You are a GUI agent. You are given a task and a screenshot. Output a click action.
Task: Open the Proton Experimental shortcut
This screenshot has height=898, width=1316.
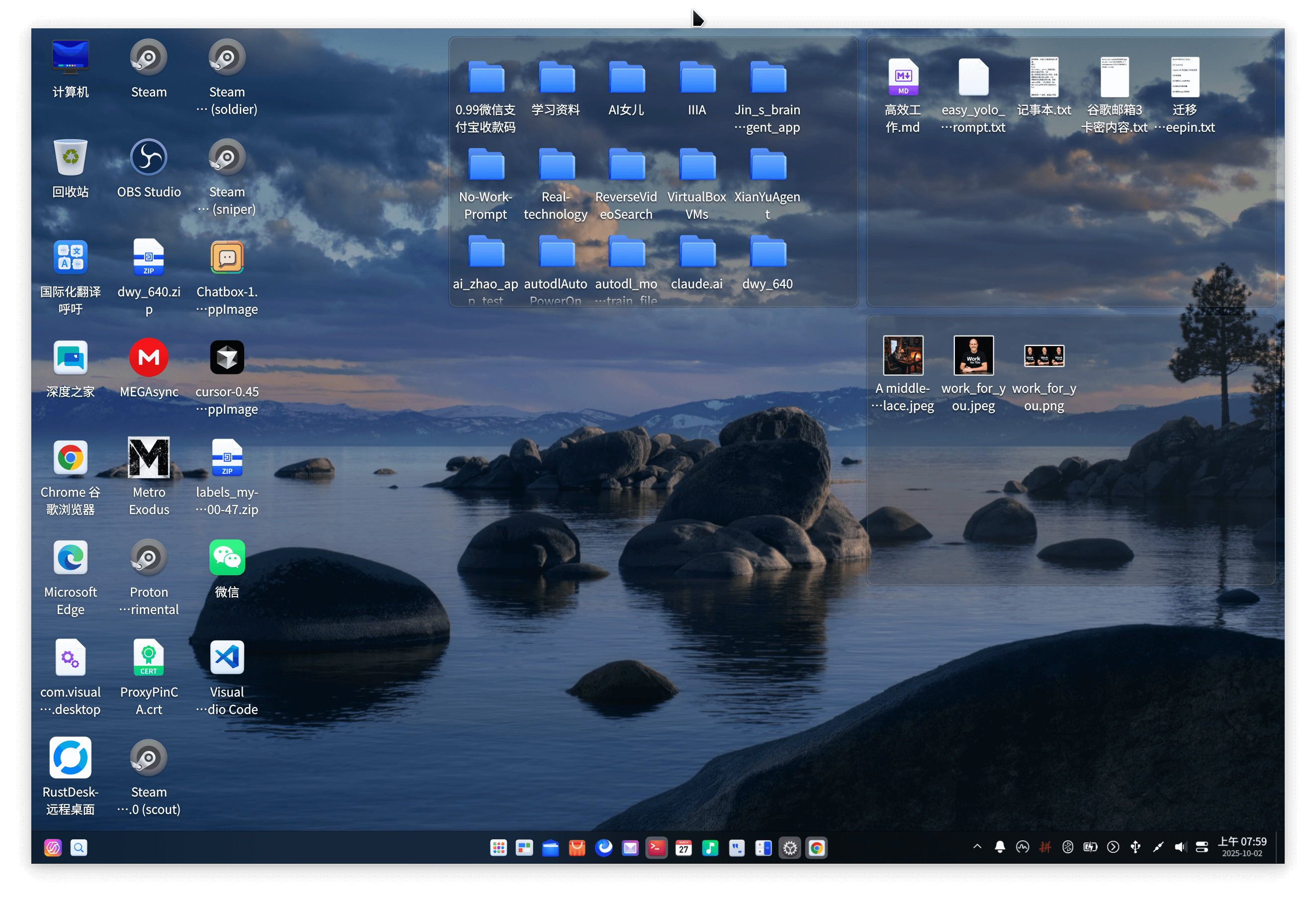[x=149, y=558]
